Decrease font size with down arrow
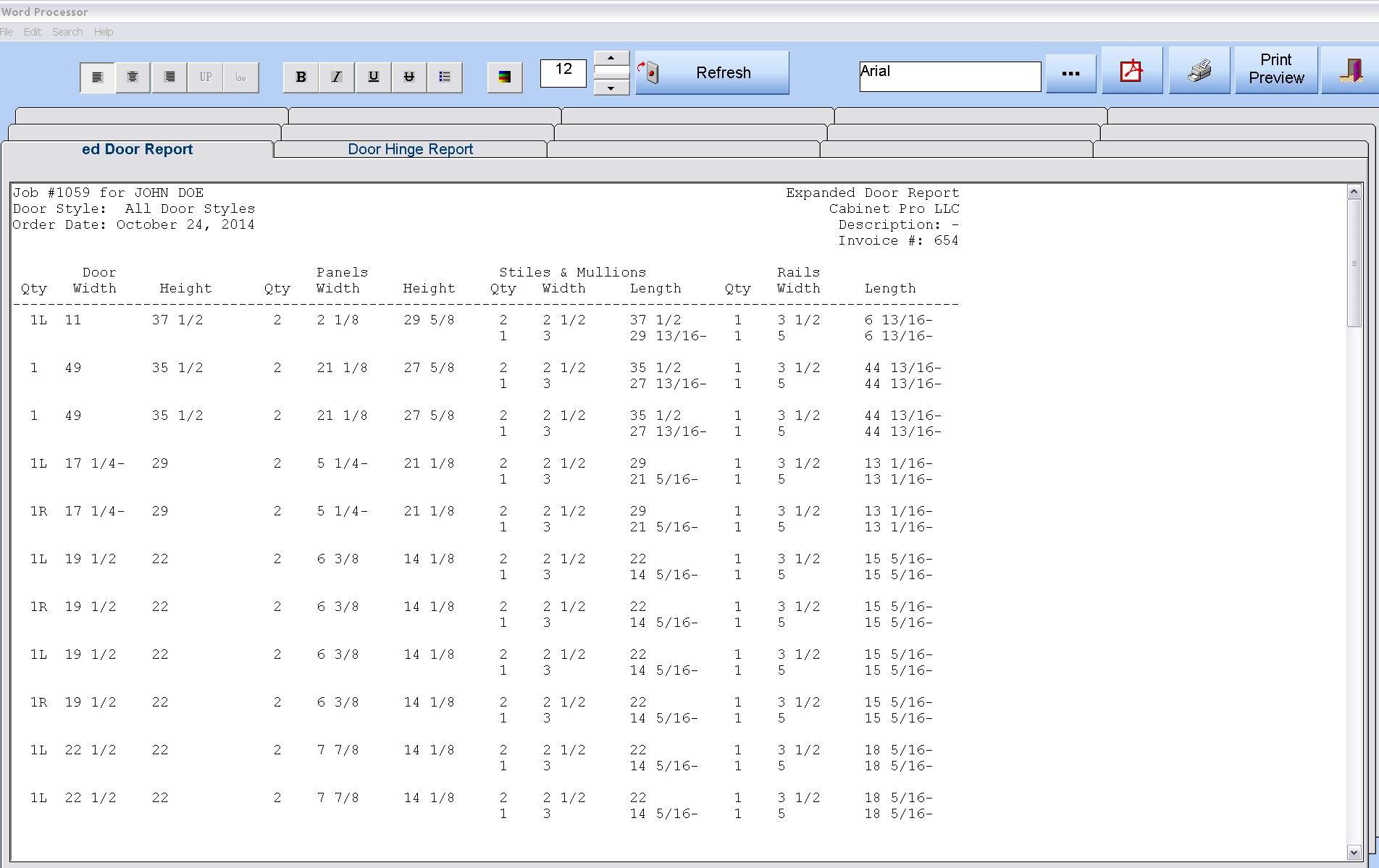Image resolution: width=1379 pixels, height=868 pixels. point(611,88)
